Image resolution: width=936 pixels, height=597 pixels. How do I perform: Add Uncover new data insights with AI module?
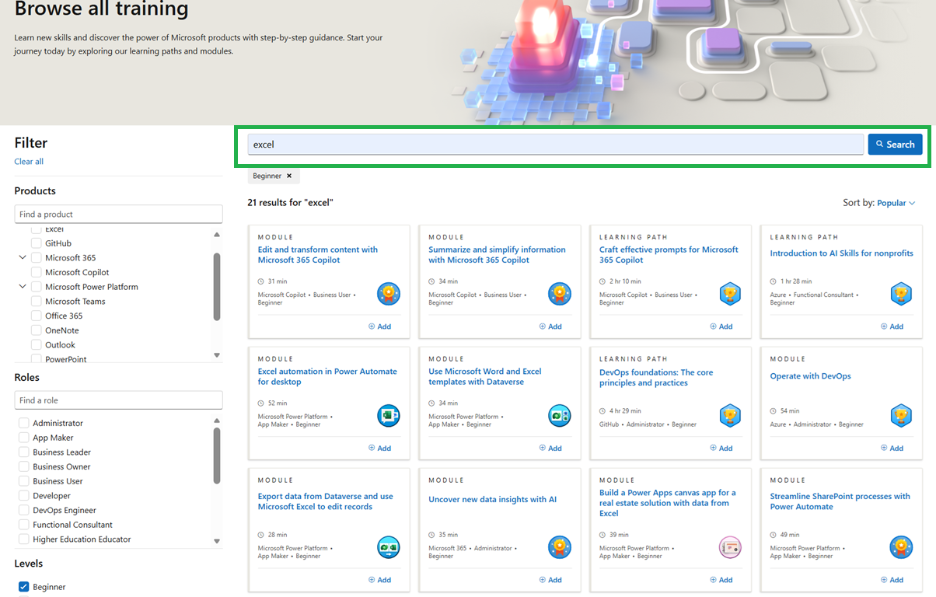pos(550,580)
